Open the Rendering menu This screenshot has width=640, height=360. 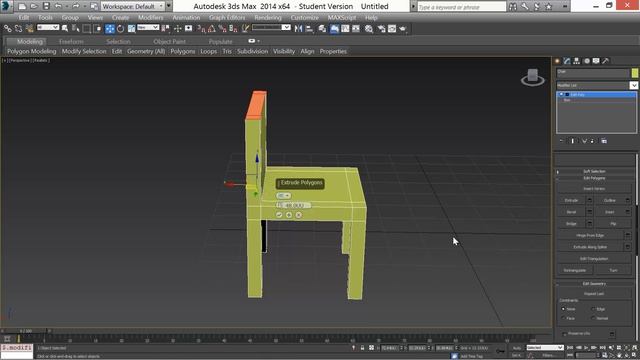268,18
